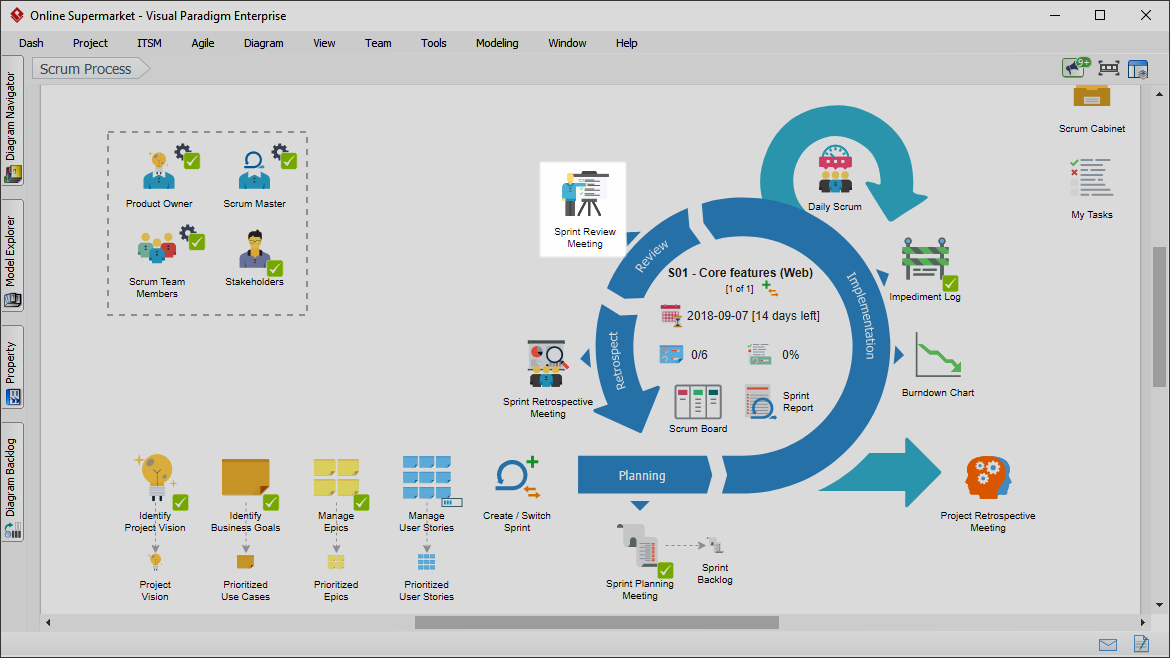
Task: Open the Daily Scrum icon
Action: pyautogui.click(x=835, y=171)
